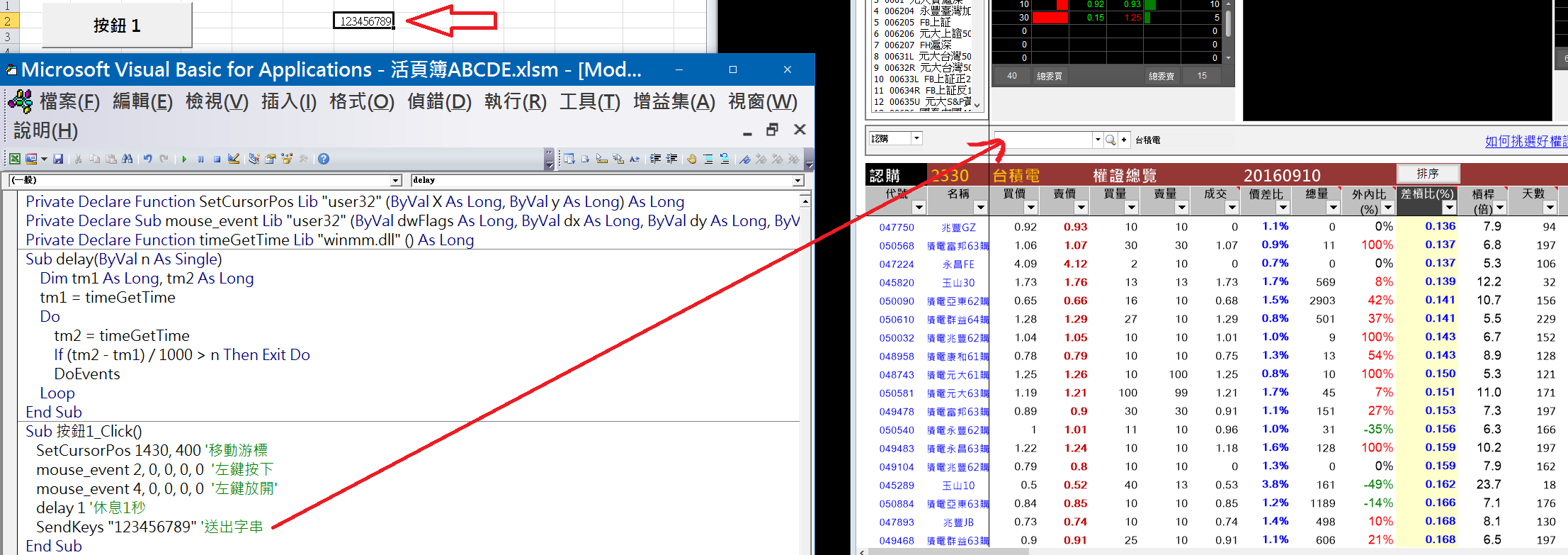The height and width of the screenshot is (555, 1568).
Task: Open filter dropdown on 代號 column header
Action: coord(919,208)
